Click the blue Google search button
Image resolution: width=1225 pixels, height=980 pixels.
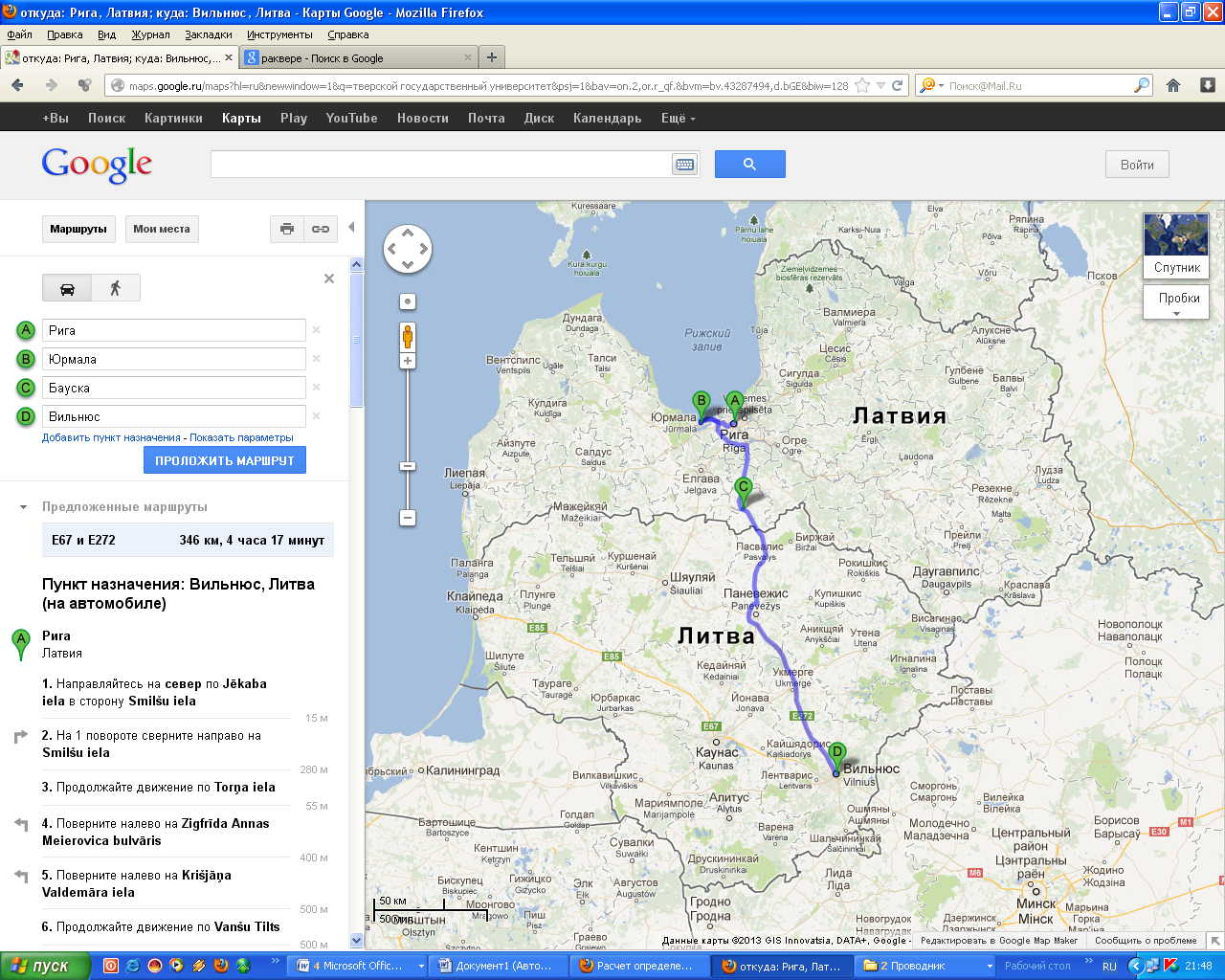(750, 165)
